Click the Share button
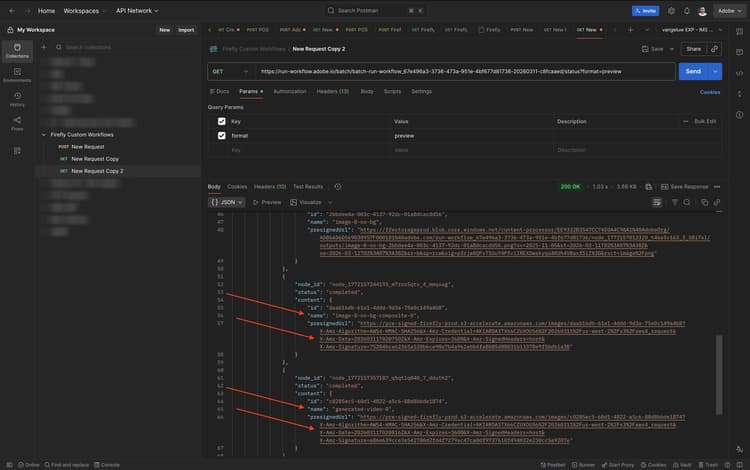Viewport: 750px width, 470px height. click(694, 49)
